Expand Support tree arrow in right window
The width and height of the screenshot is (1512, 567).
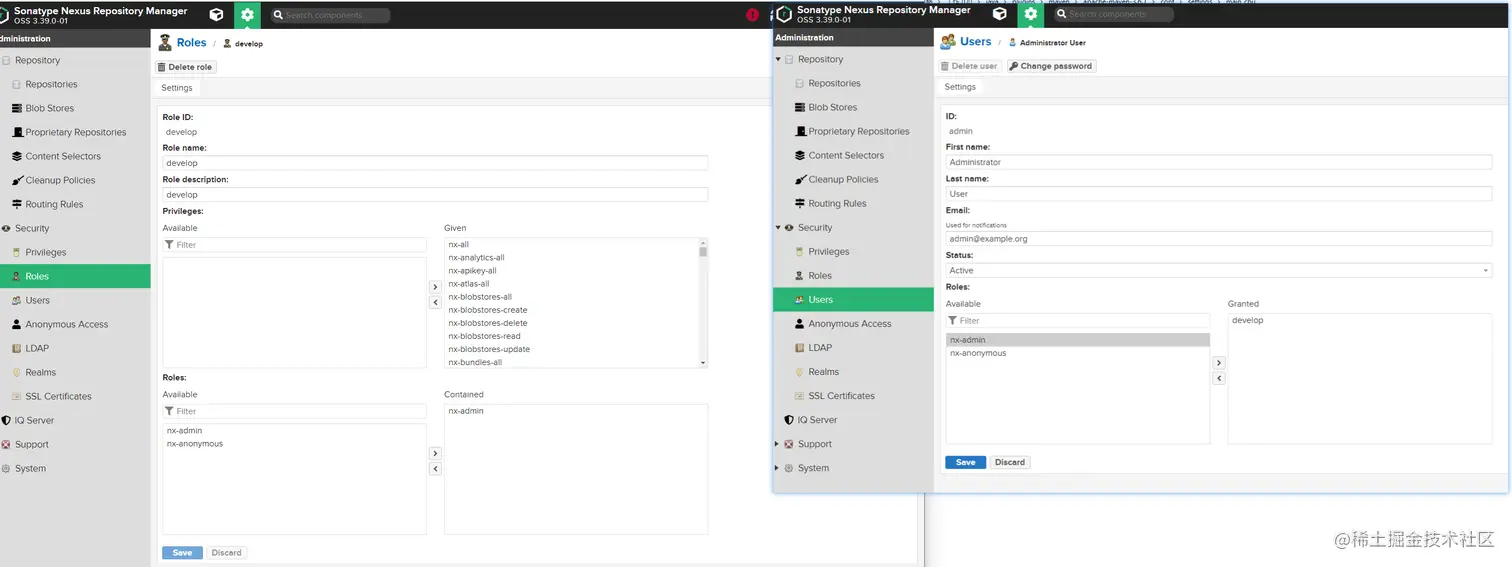click(778, 443)
